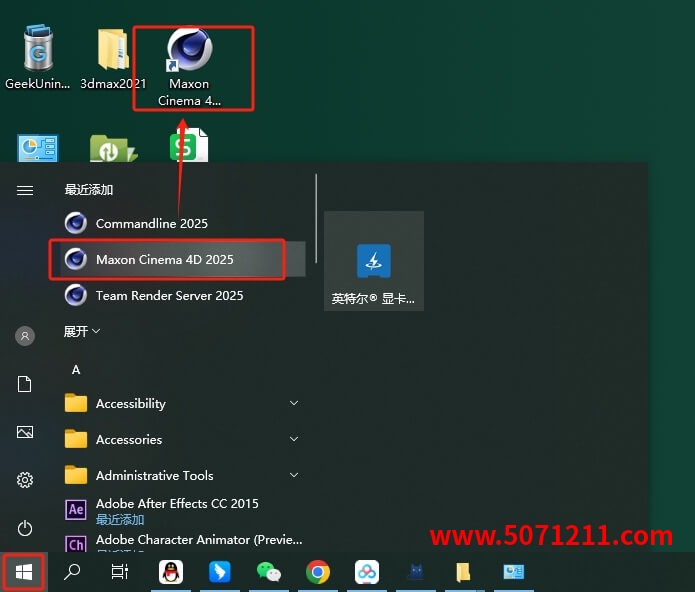695x592 pixels.
Task: Expand the Accessories folder chevron
Action: click(x=294, y=440)
